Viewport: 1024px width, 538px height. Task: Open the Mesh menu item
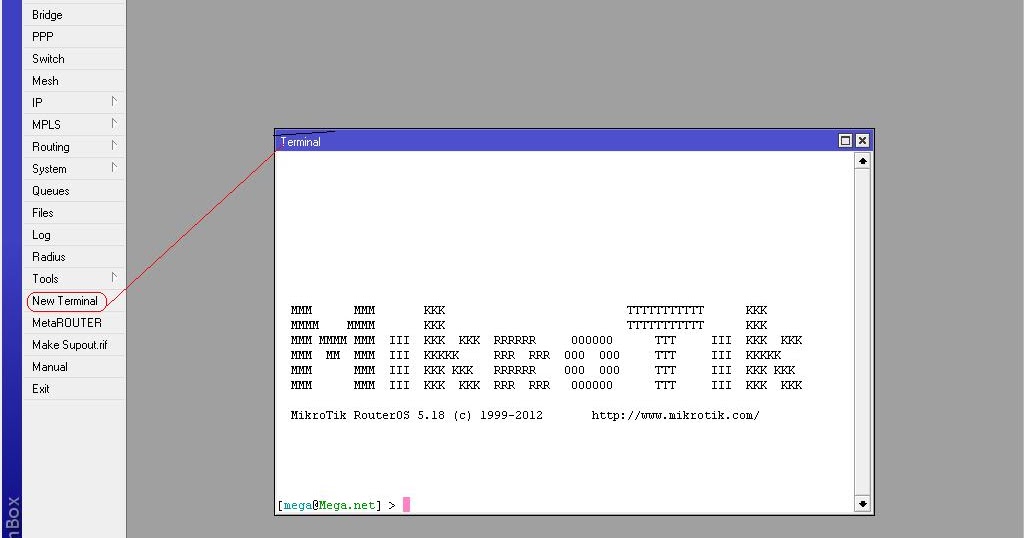73,81
